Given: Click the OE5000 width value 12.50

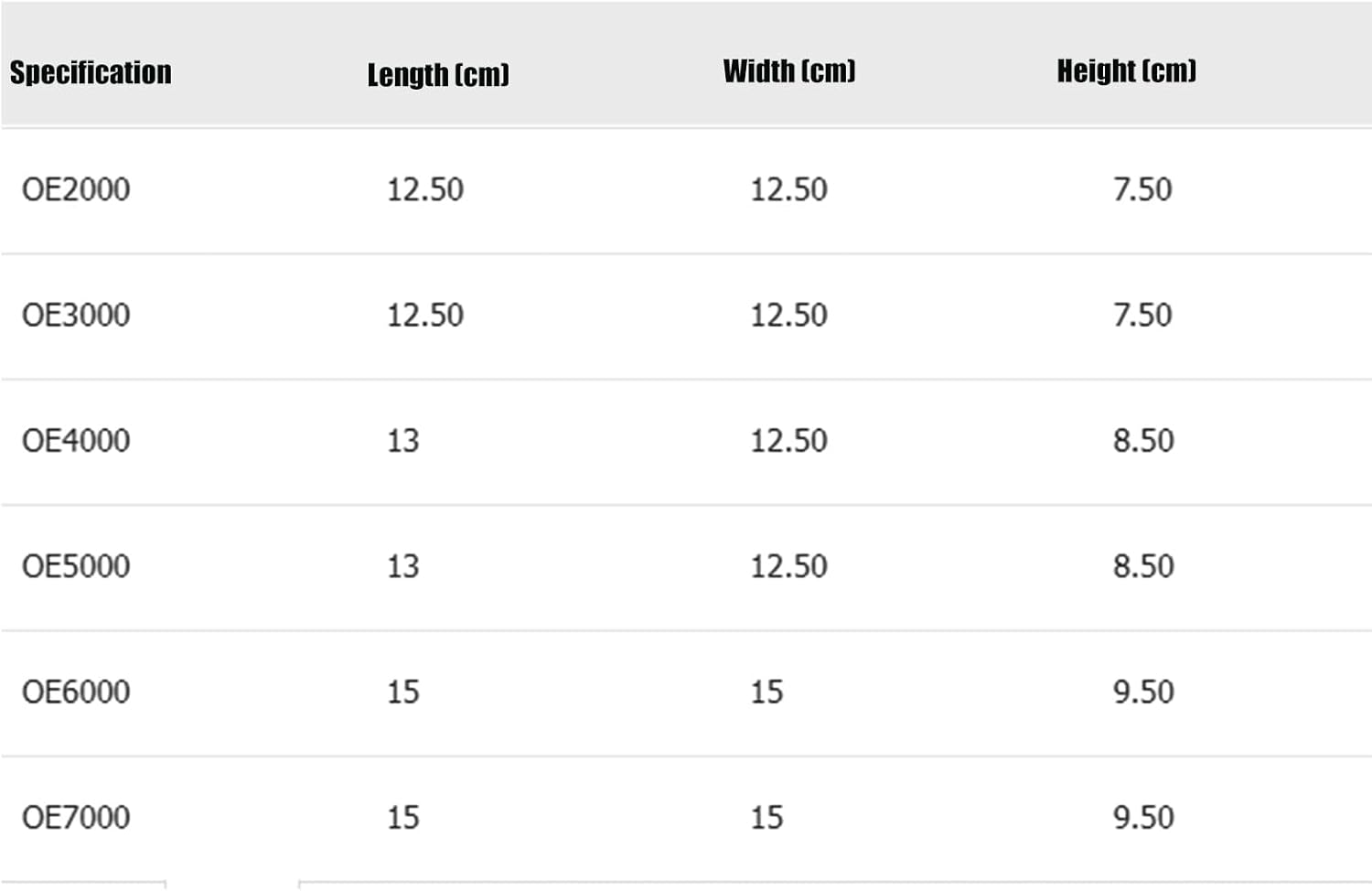Looking at the screenshot, I should pyautogui.click(x=789, y=565).
